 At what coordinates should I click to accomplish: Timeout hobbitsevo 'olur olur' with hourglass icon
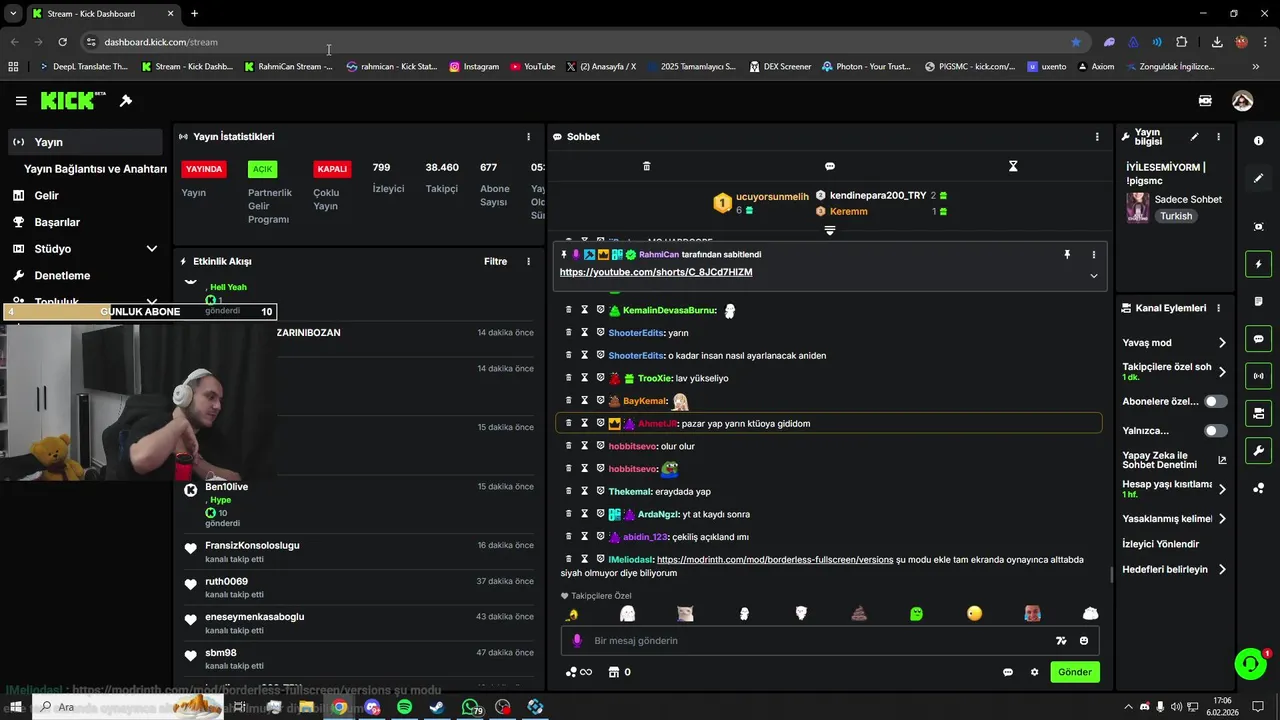coord(585,446)
